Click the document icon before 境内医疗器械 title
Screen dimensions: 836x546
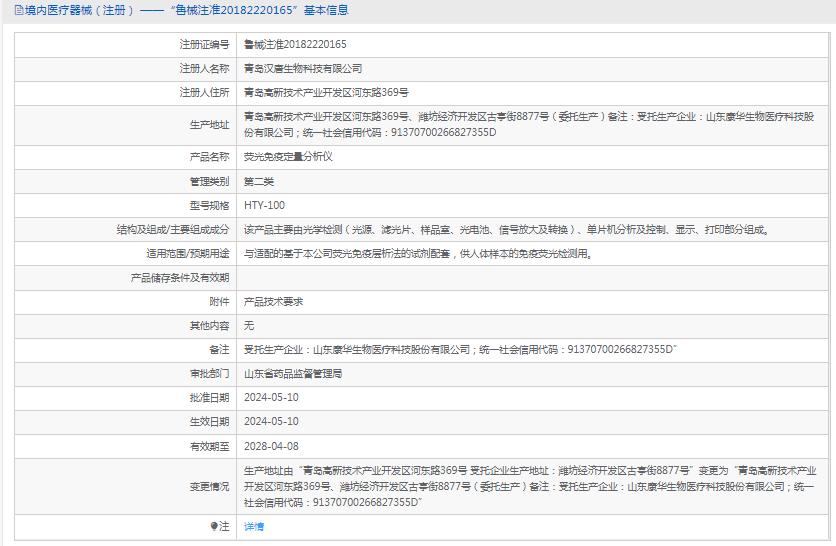(x=19, y=10)
